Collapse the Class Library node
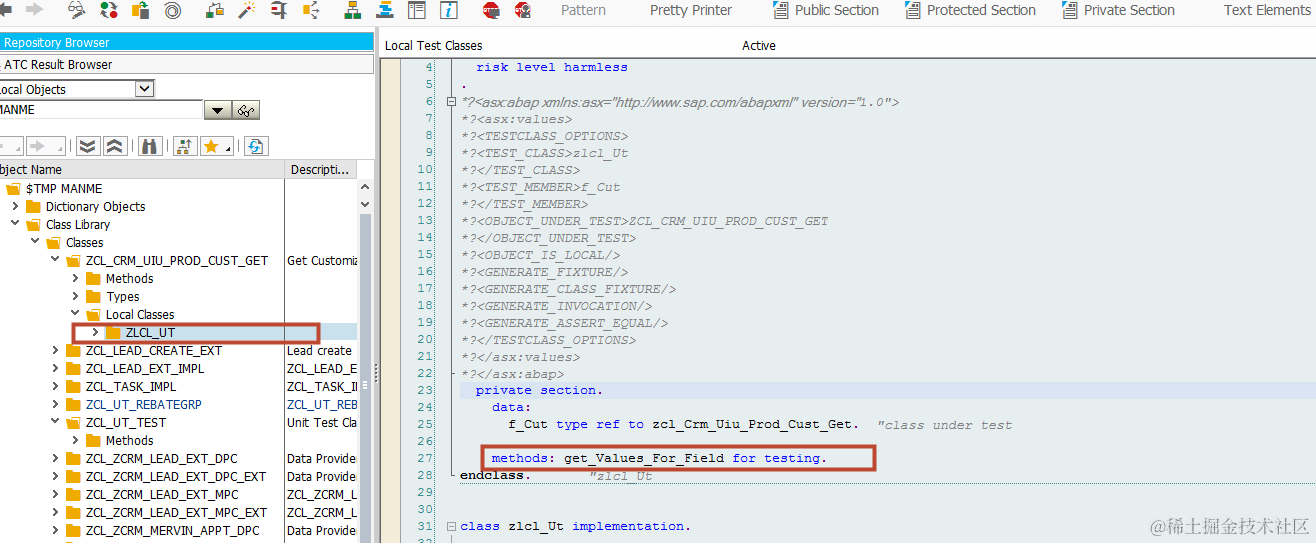The width and height of the screenshot is (1316, 543). (x=15, y=224)
